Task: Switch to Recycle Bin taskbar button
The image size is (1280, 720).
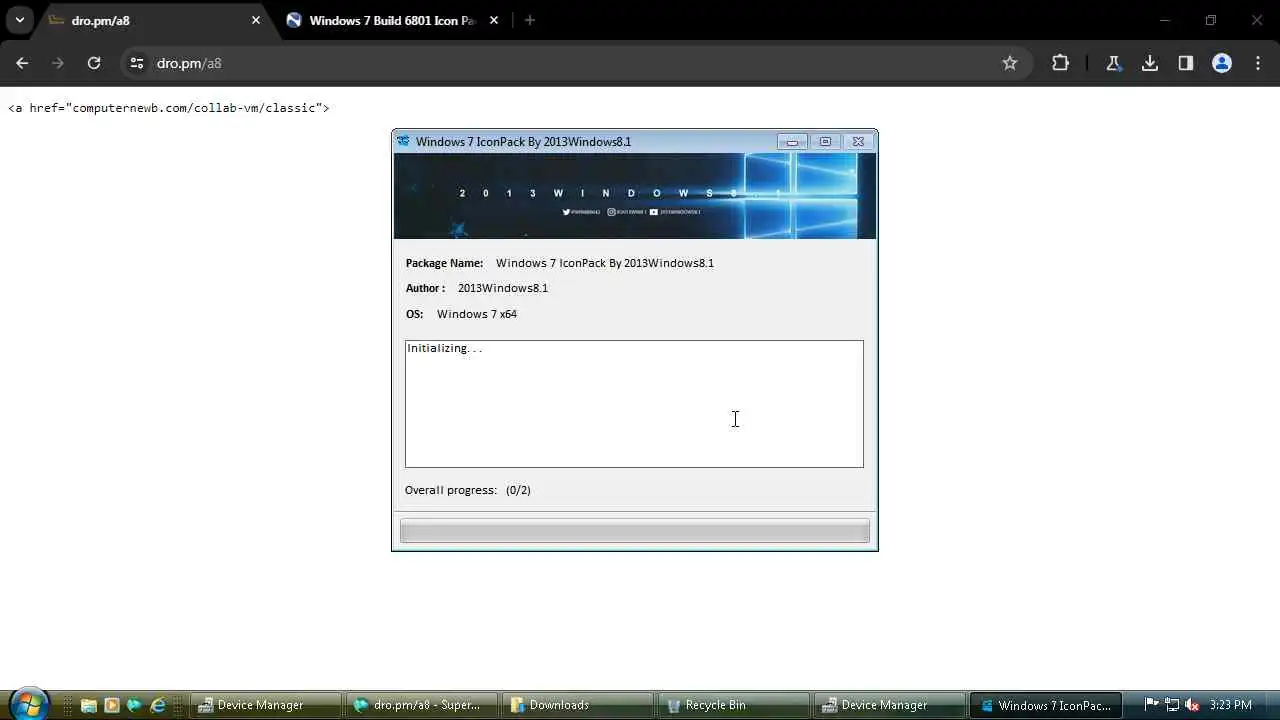Action: [x=734, y=705]
